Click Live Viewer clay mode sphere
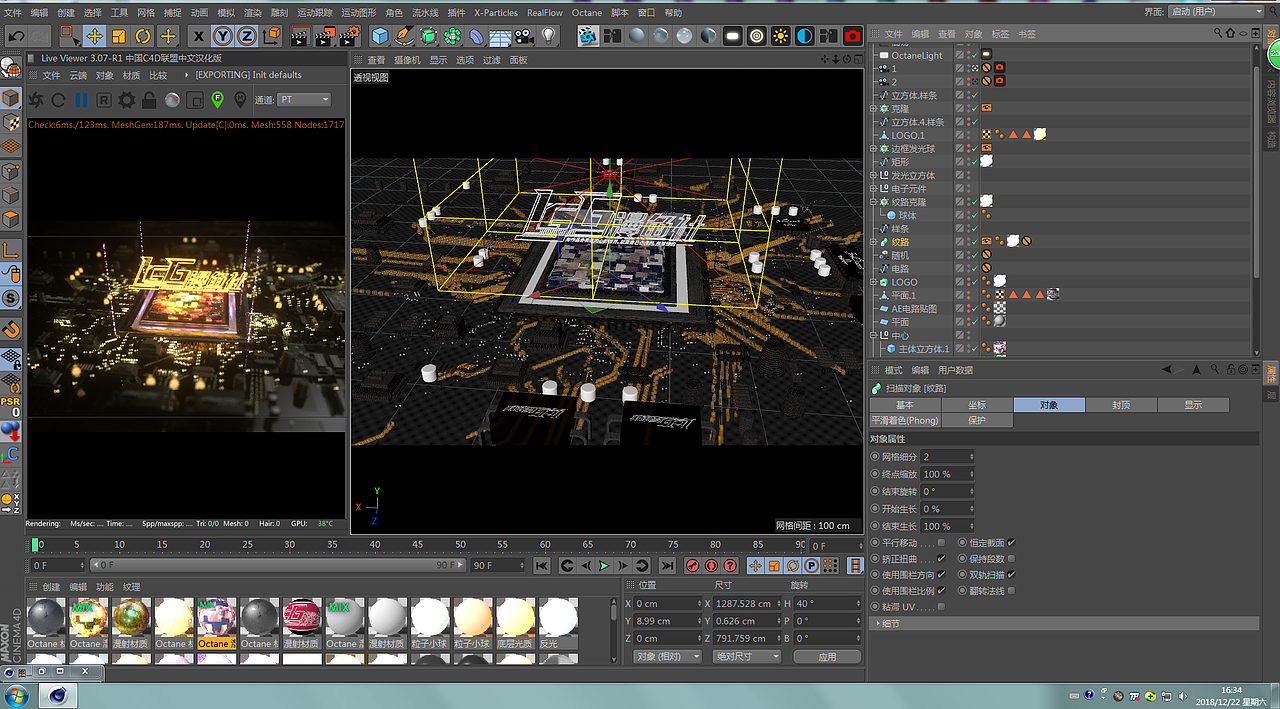The image size is (1280, 709). point(172,100)
